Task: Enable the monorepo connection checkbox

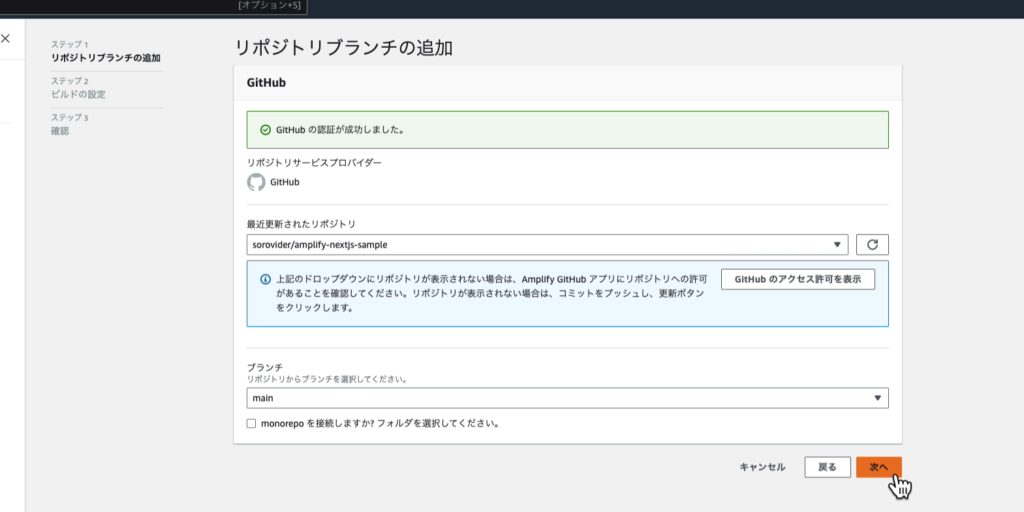Action: (252, 423)
